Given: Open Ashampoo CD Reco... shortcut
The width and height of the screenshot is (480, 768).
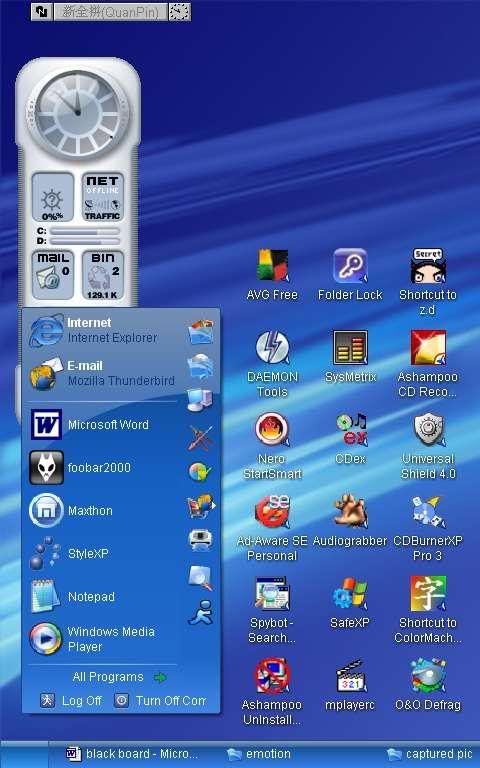Looking at the screenshot, I should pos(428,363).
